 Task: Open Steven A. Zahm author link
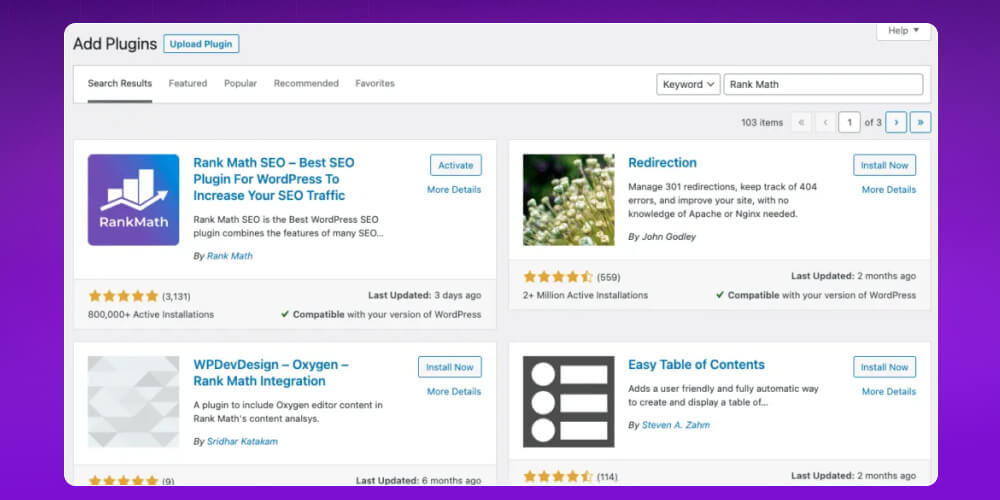click(x=675, y=425)
